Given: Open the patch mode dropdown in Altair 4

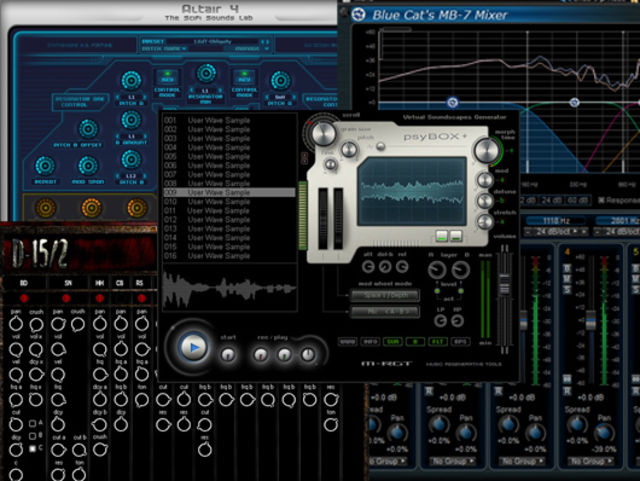Looking at the screenshot, I should click(164, 49).
